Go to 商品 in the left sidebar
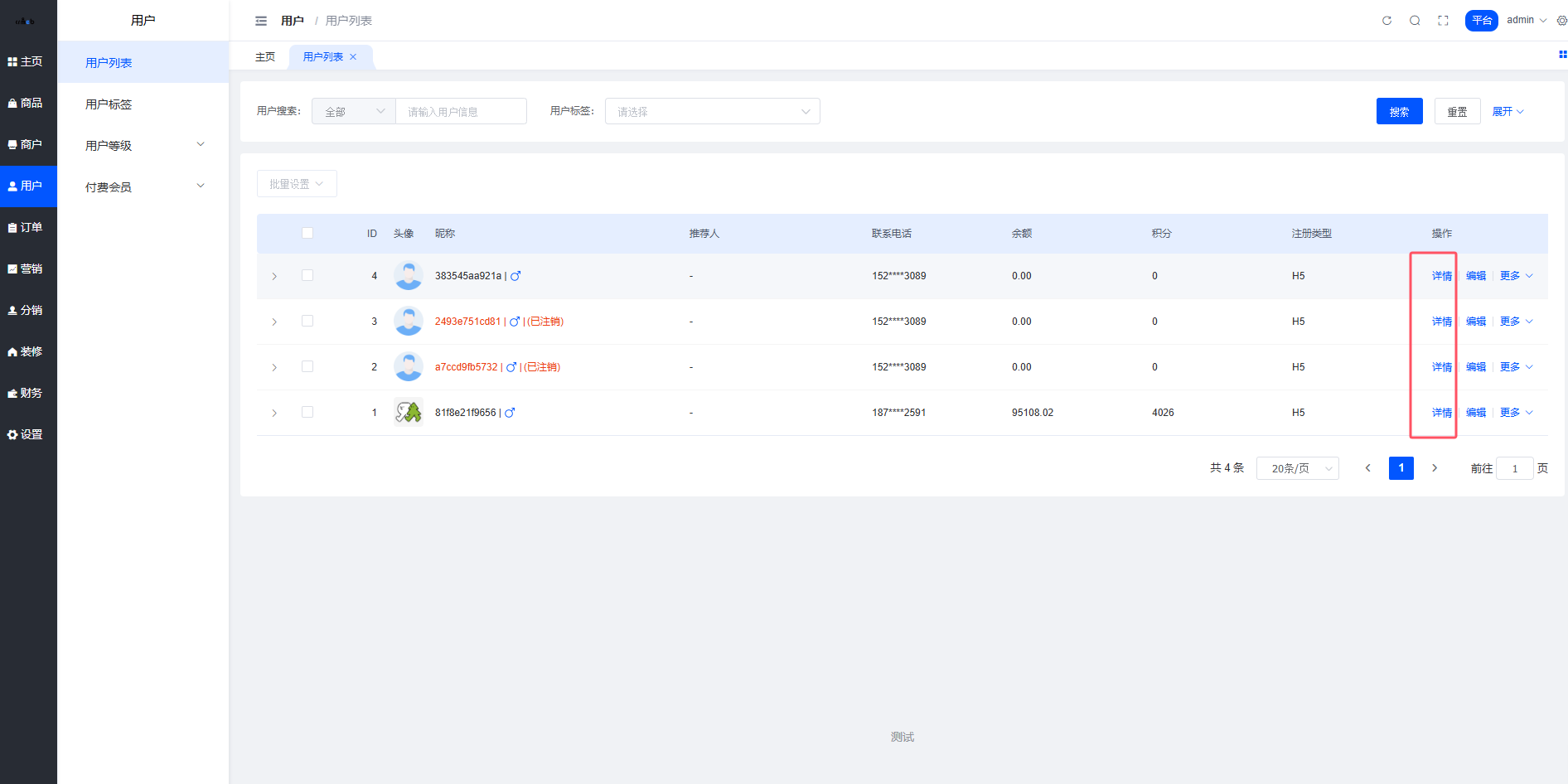Image resolution: width=1568 pixels, height=784 pixels. coord(28,103)
